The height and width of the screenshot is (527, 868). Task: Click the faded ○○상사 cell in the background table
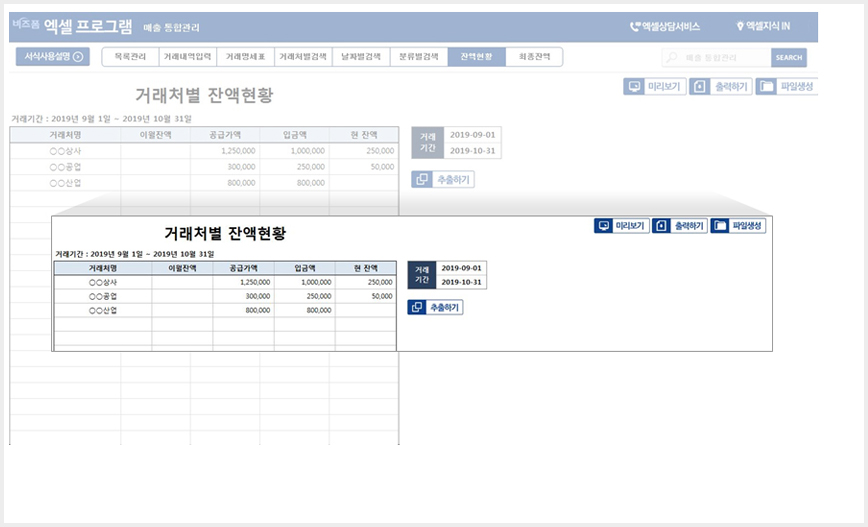tap(65, 151)
